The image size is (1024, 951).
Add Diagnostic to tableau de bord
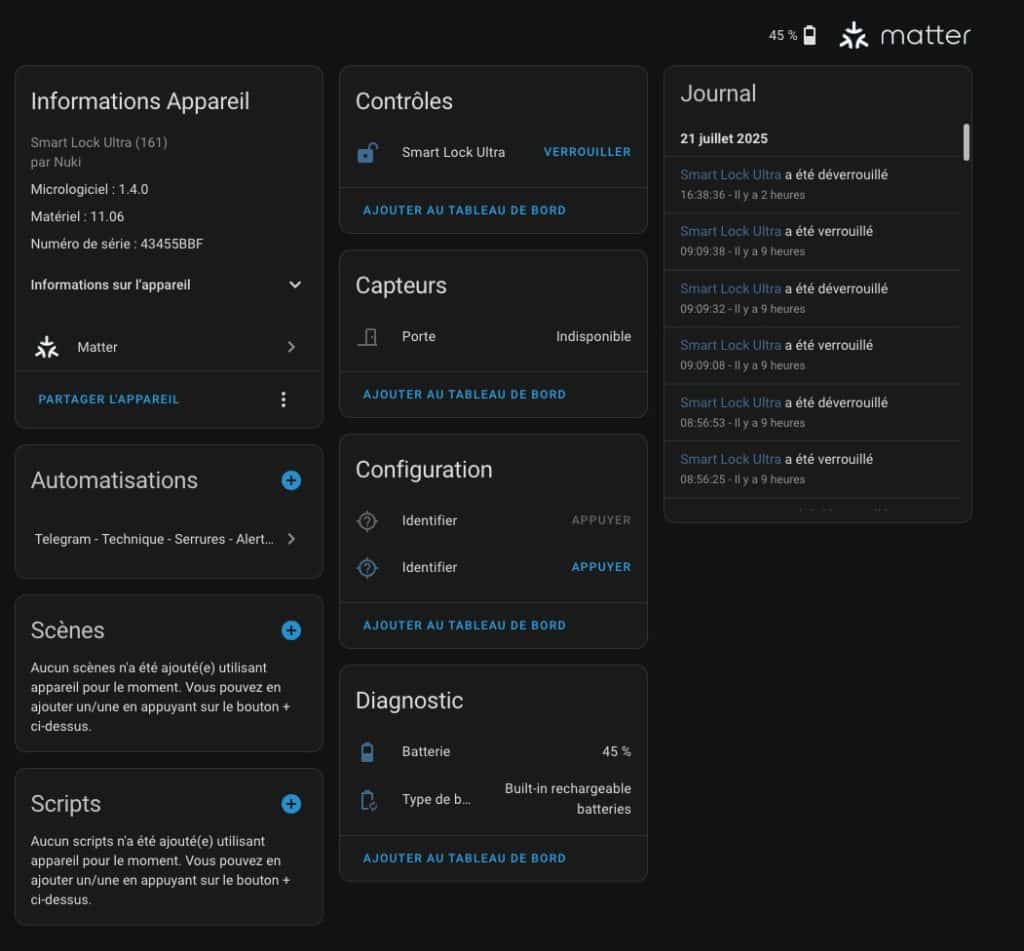pos(464,858)
